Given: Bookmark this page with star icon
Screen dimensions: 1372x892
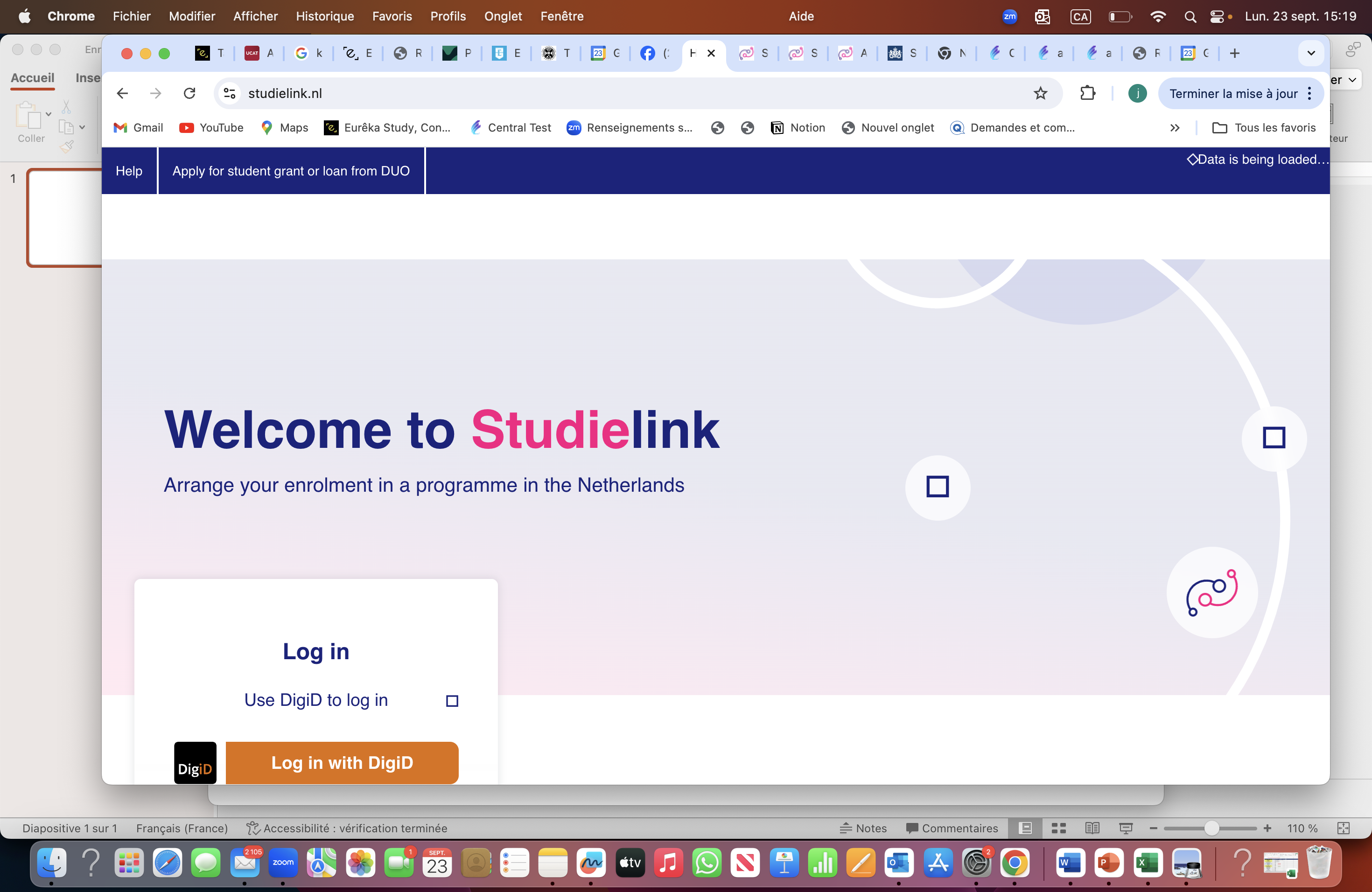Looking at the screenshot, I should [1040, 93].
